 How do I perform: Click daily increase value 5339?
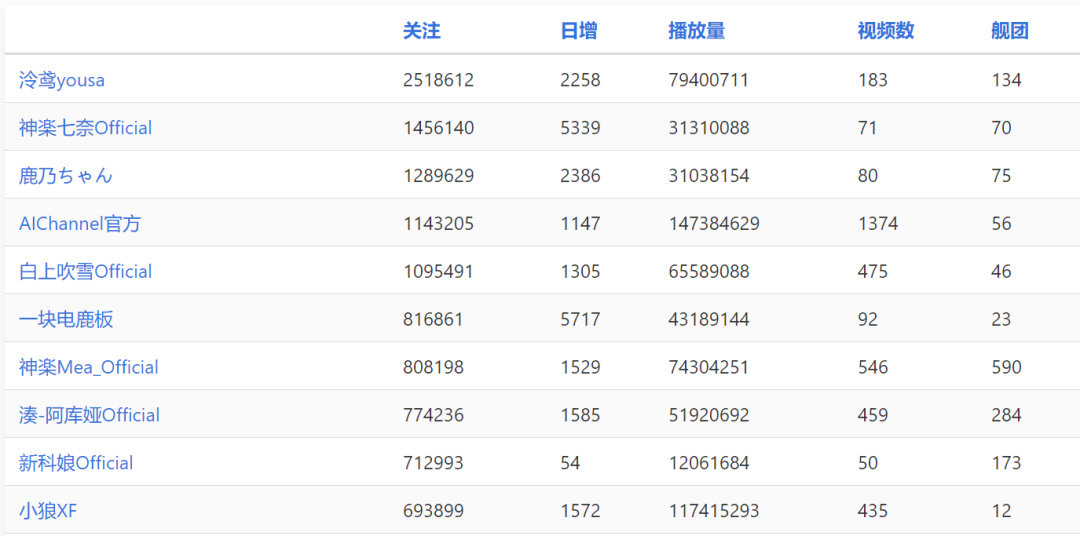581,128
